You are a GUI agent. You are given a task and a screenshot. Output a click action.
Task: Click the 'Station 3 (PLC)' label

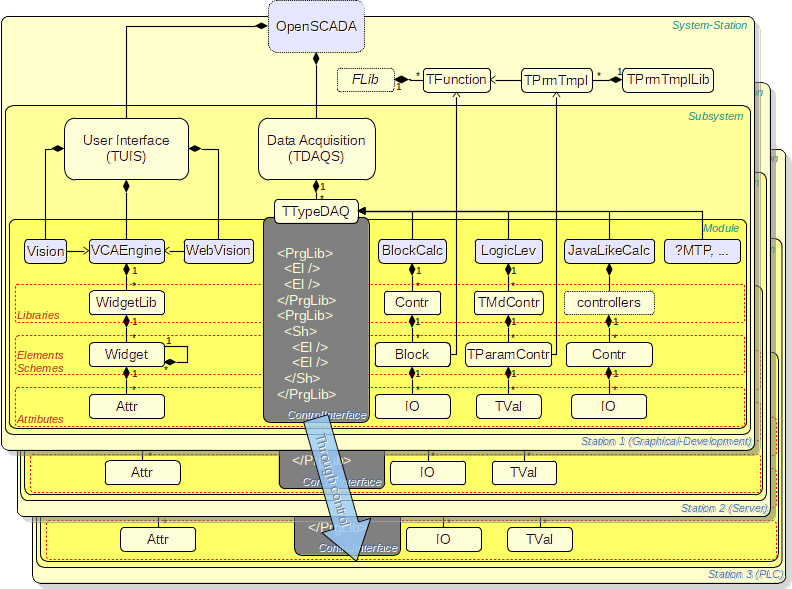click(746, 574)
